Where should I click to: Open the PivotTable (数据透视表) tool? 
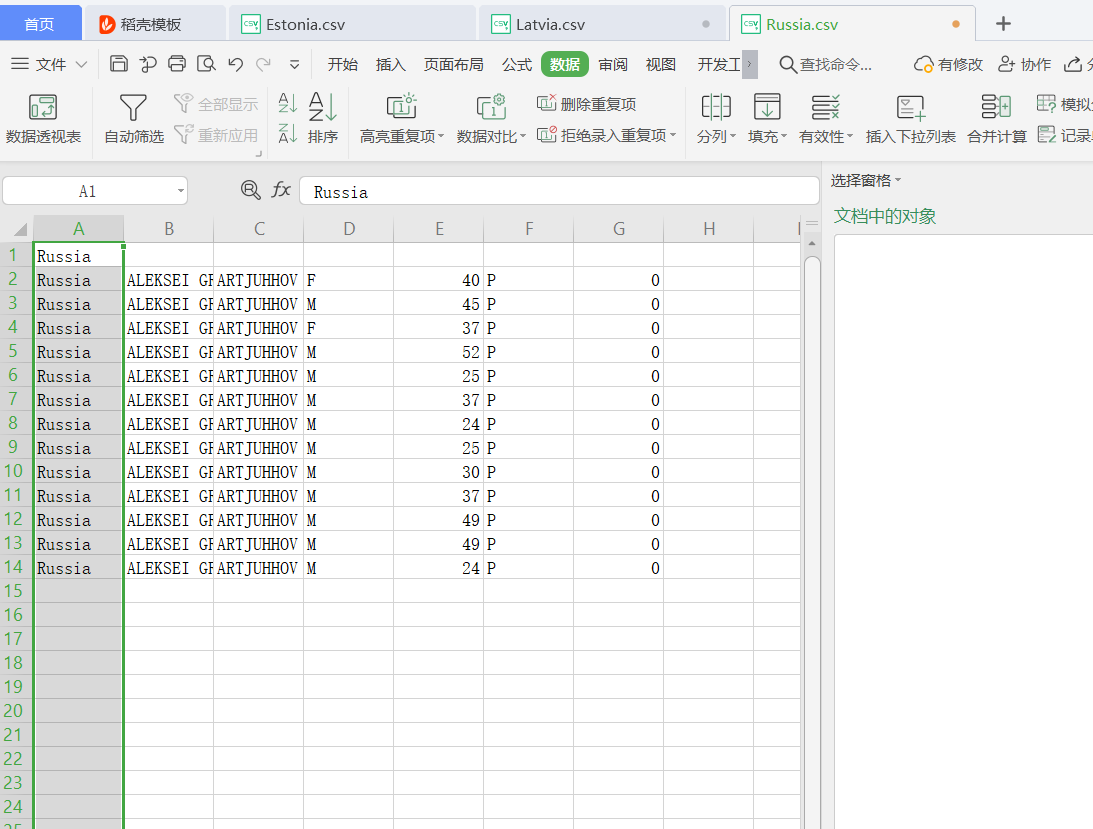coord(43,119)
